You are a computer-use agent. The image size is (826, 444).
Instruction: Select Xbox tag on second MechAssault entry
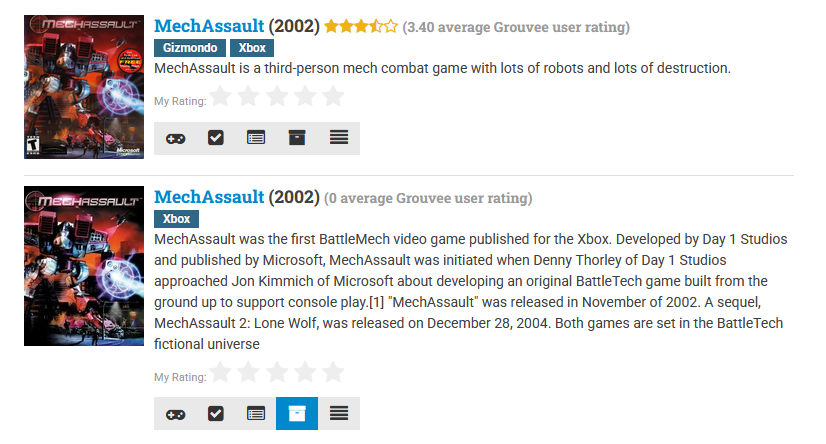tap(177, 219)
